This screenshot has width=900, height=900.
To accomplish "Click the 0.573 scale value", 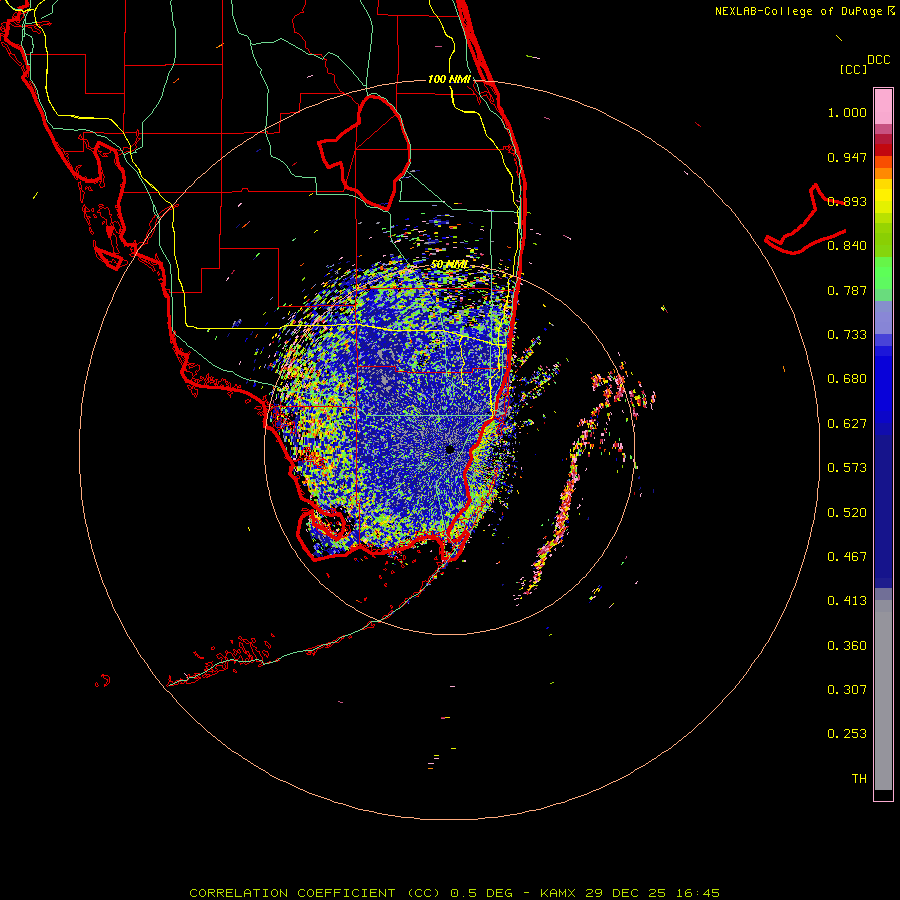I will click(x=847, y=468).
